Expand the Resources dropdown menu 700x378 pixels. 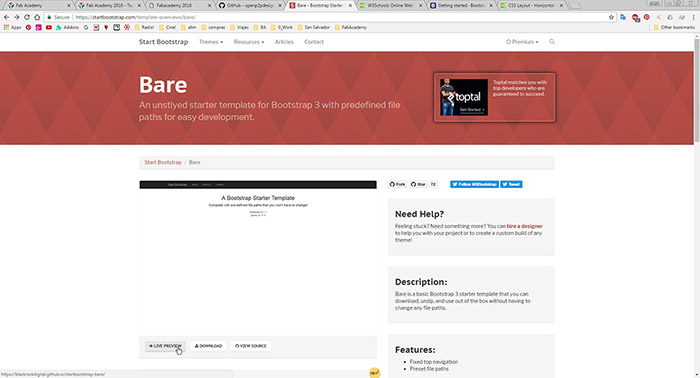[x=249, y=42]
